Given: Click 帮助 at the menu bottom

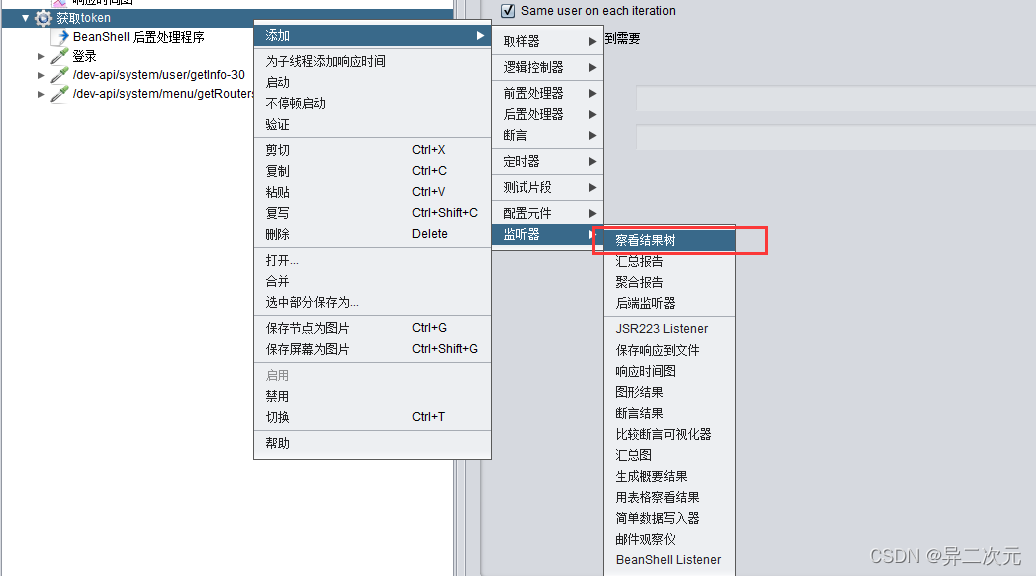Looking at the screenshot, I should pos(277,444).
